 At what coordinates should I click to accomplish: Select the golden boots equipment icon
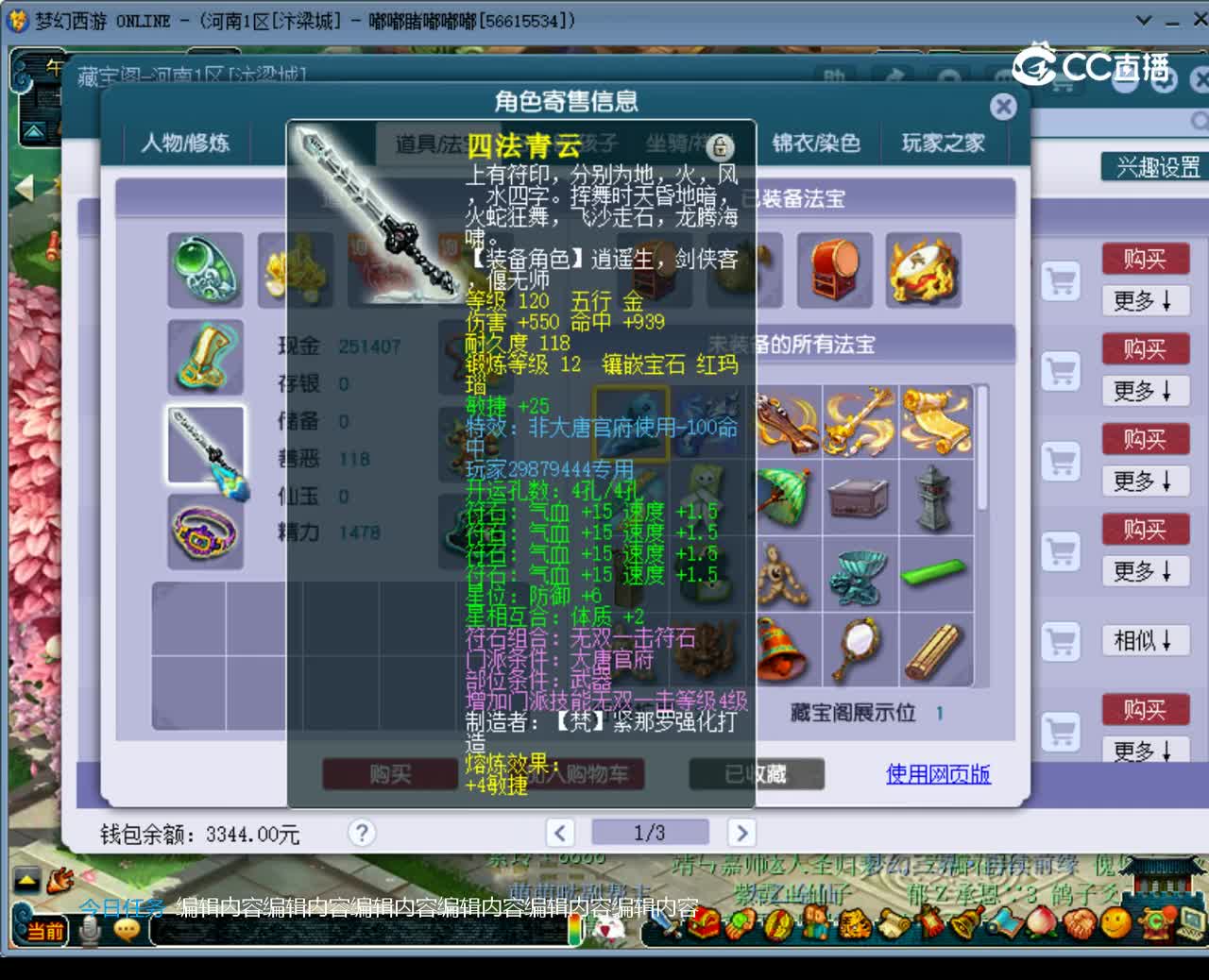206,357
